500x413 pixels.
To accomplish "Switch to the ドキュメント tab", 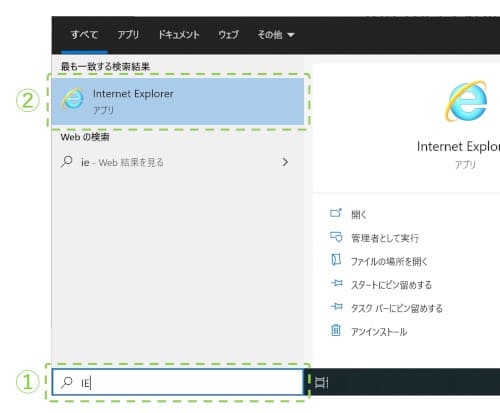I will point(179,35).
